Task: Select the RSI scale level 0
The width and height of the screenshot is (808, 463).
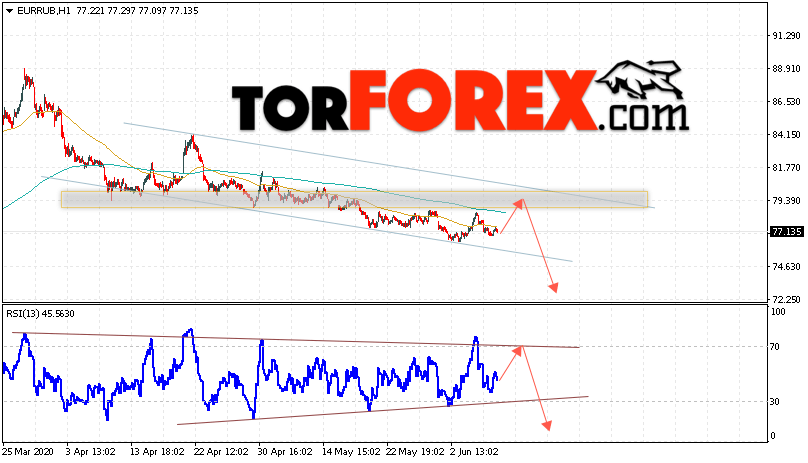Action: [x=772, y=436]
